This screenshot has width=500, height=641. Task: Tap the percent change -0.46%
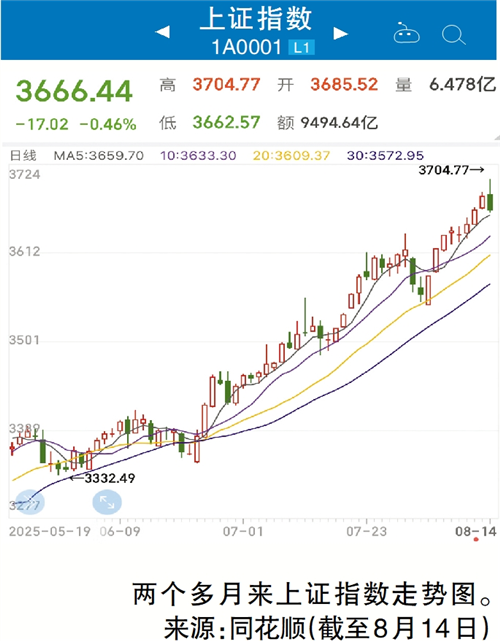point(108,124)
